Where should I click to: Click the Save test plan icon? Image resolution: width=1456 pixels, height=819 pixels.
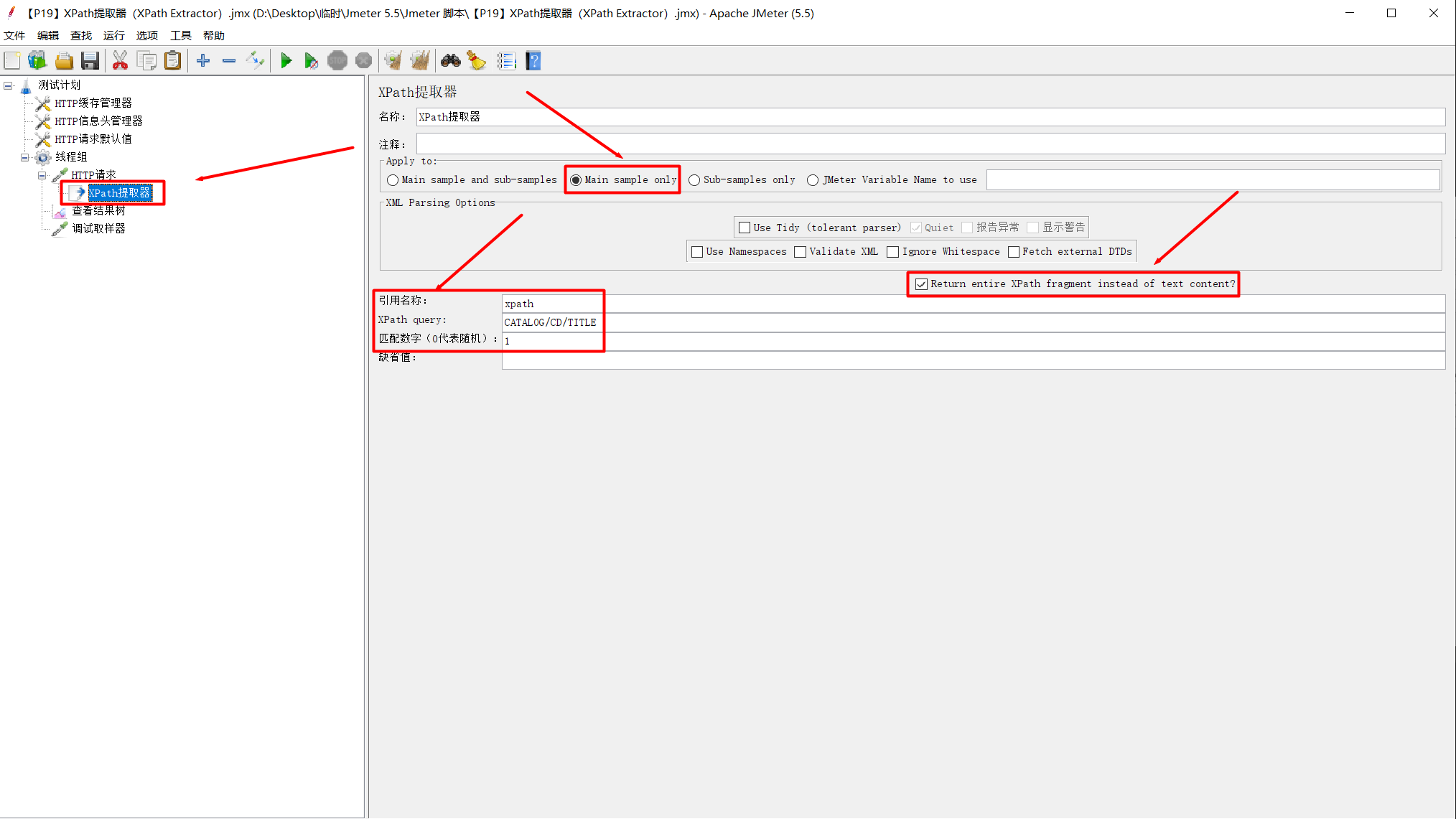tap(90, 60)
